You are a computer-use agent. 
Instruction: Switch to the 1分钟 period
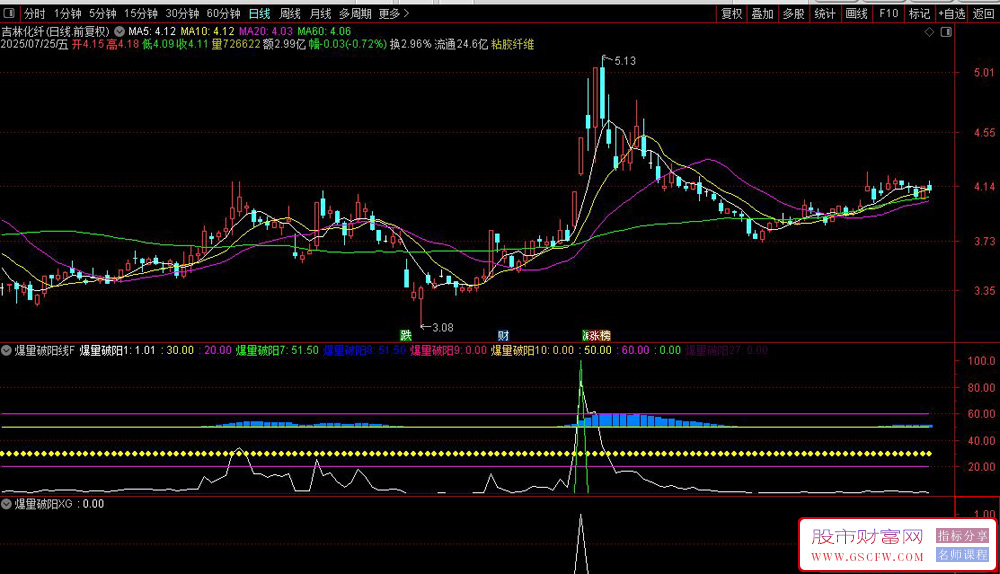coord(68,13)
